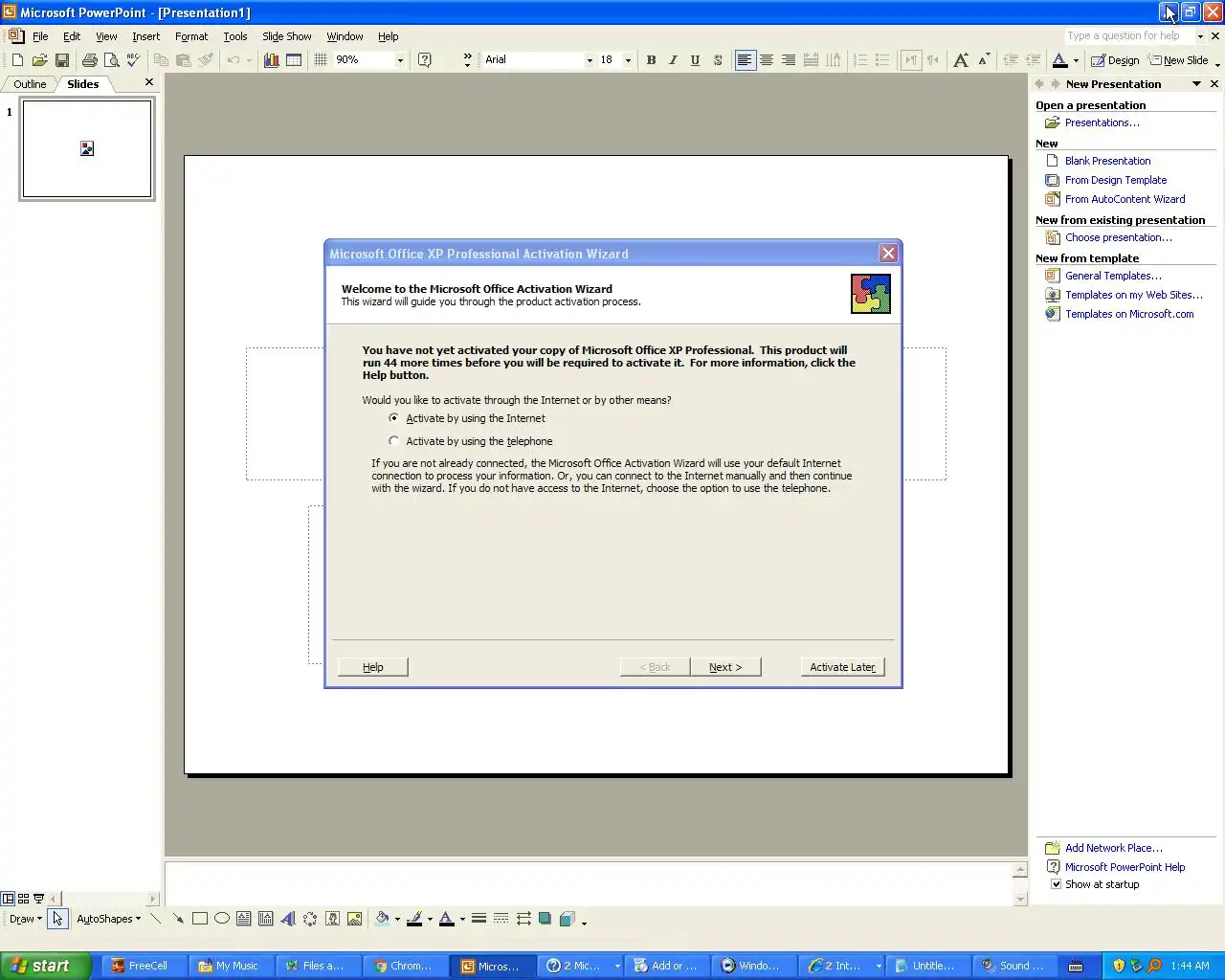Select Activate by using the Internet
This screenshot has width=1225, height=980.
(468, 418)
